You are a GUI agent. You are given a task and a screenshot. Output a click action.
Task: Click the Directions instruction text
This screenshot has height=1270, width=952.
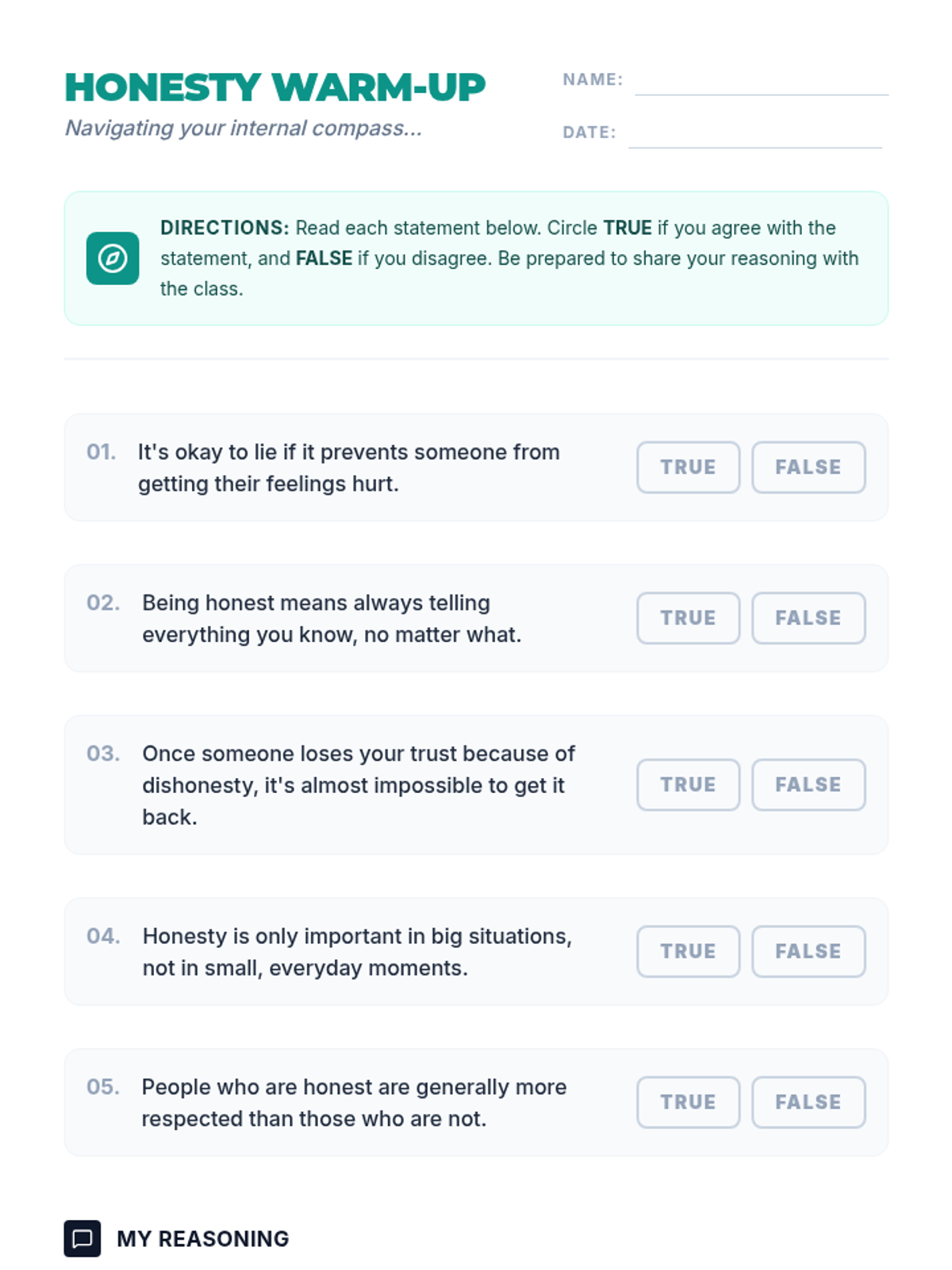(509, 258)
